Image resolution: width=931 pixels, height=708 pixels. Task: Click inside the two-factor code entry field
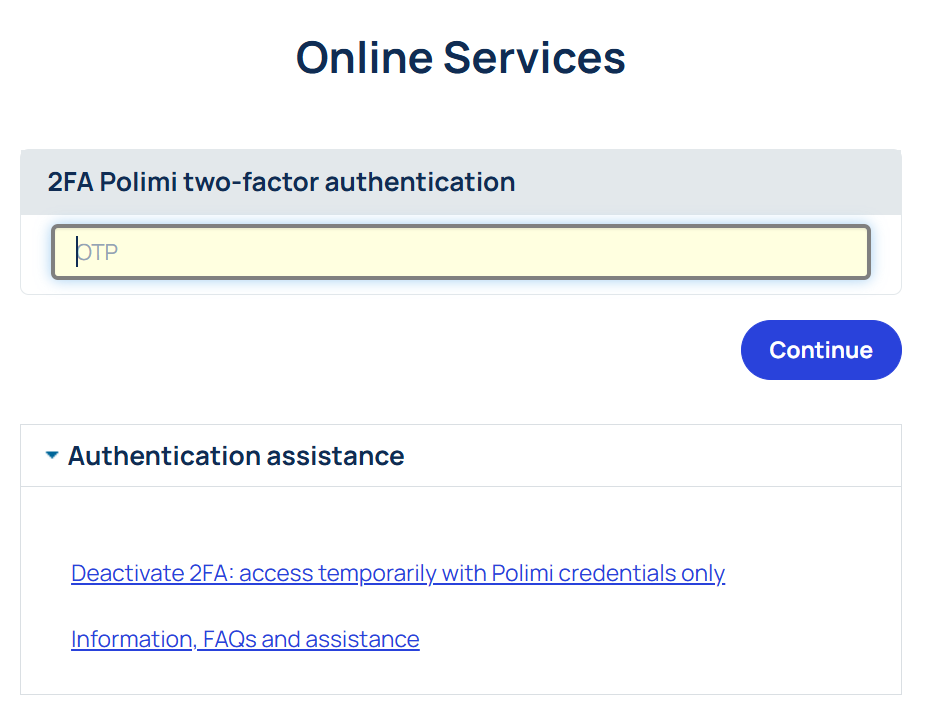tap(461, 252)
